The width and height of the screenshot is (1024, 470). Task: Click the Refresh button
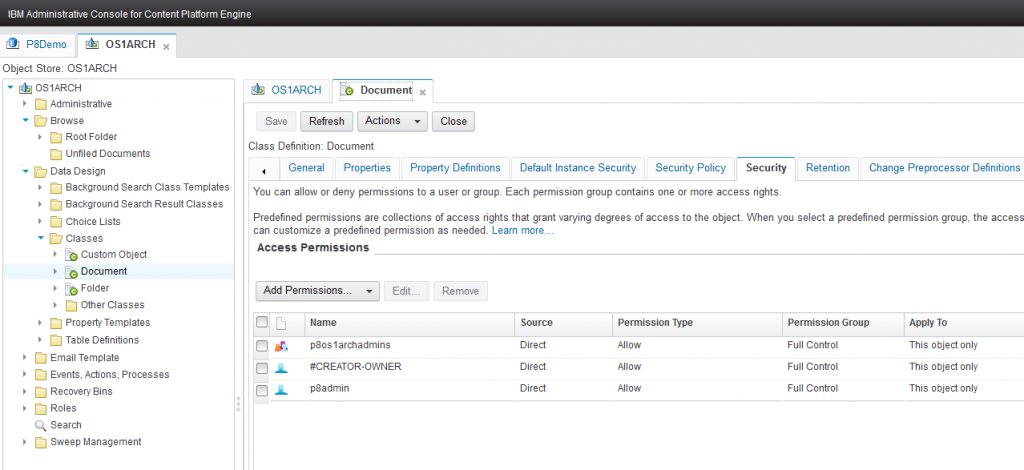point(327,121)
